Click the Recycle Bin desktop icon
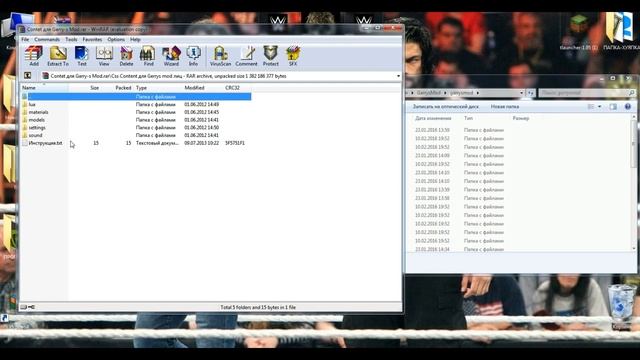 pyautogui.click(x=622, y=307)
